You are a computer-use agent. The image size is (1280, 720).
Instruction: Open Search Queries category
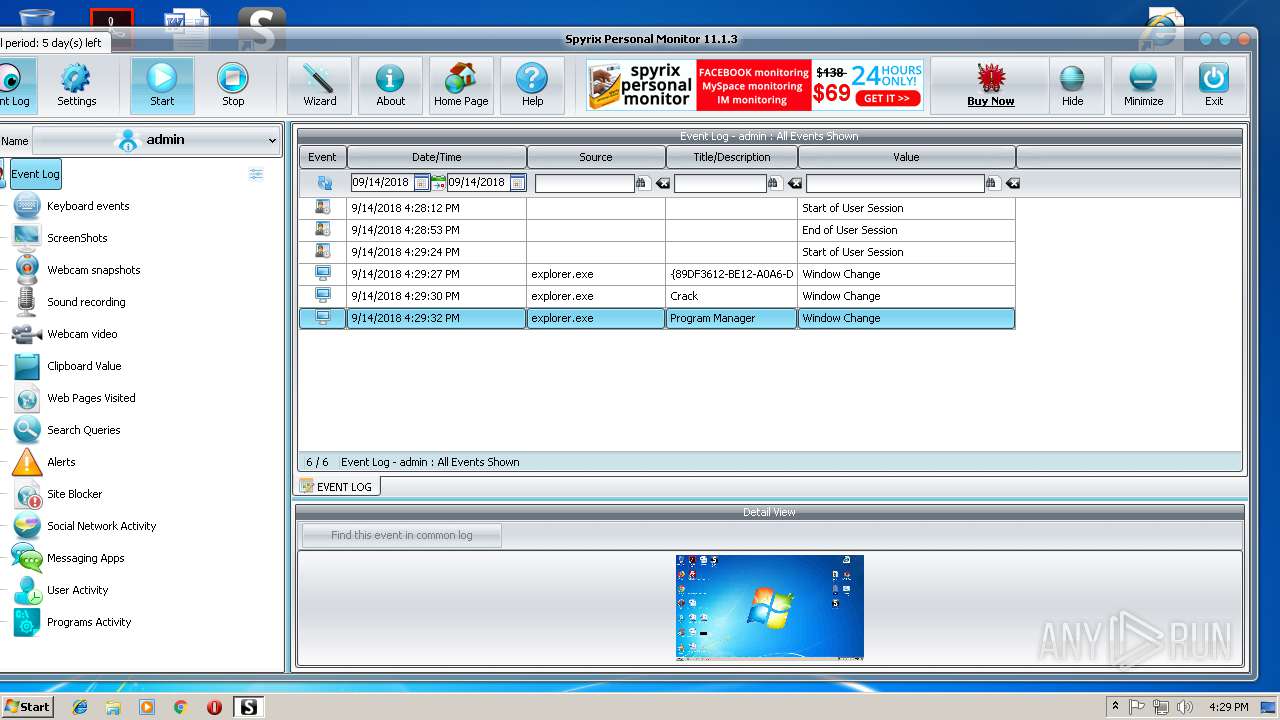[83, 430]
